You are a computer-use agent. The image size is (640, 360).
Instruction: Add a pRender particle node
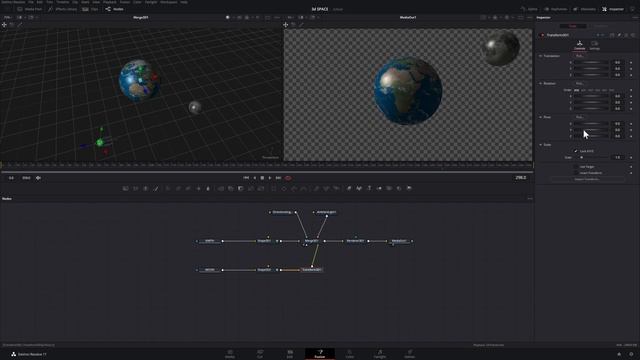336,188
